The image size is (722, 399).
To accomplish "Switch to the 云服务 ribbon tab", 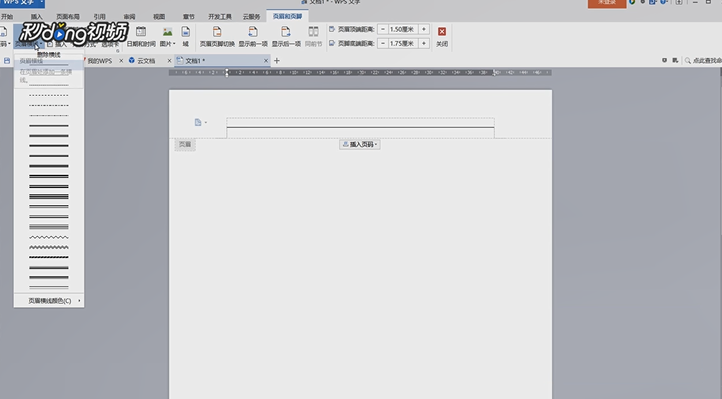I will [x=251, y=17].
